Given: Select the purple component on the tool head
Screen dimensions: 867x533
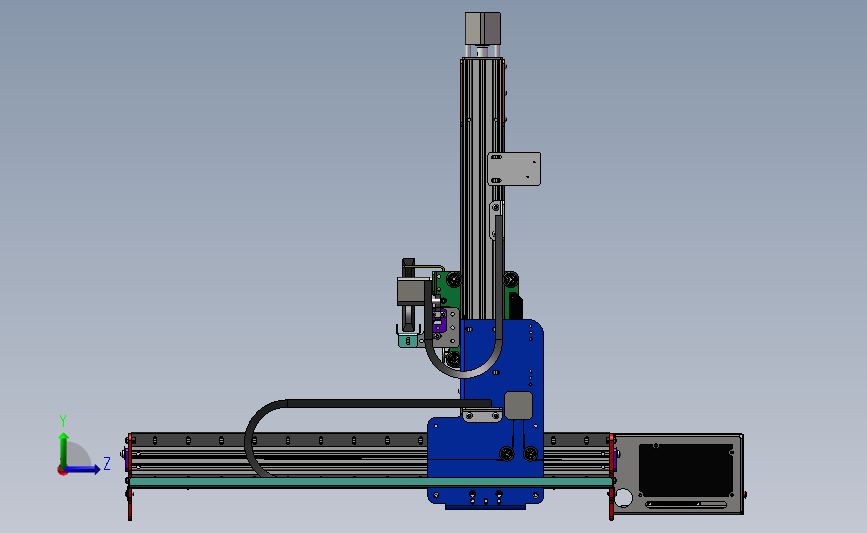Looking at the screenshot, I should click(439, 322).
